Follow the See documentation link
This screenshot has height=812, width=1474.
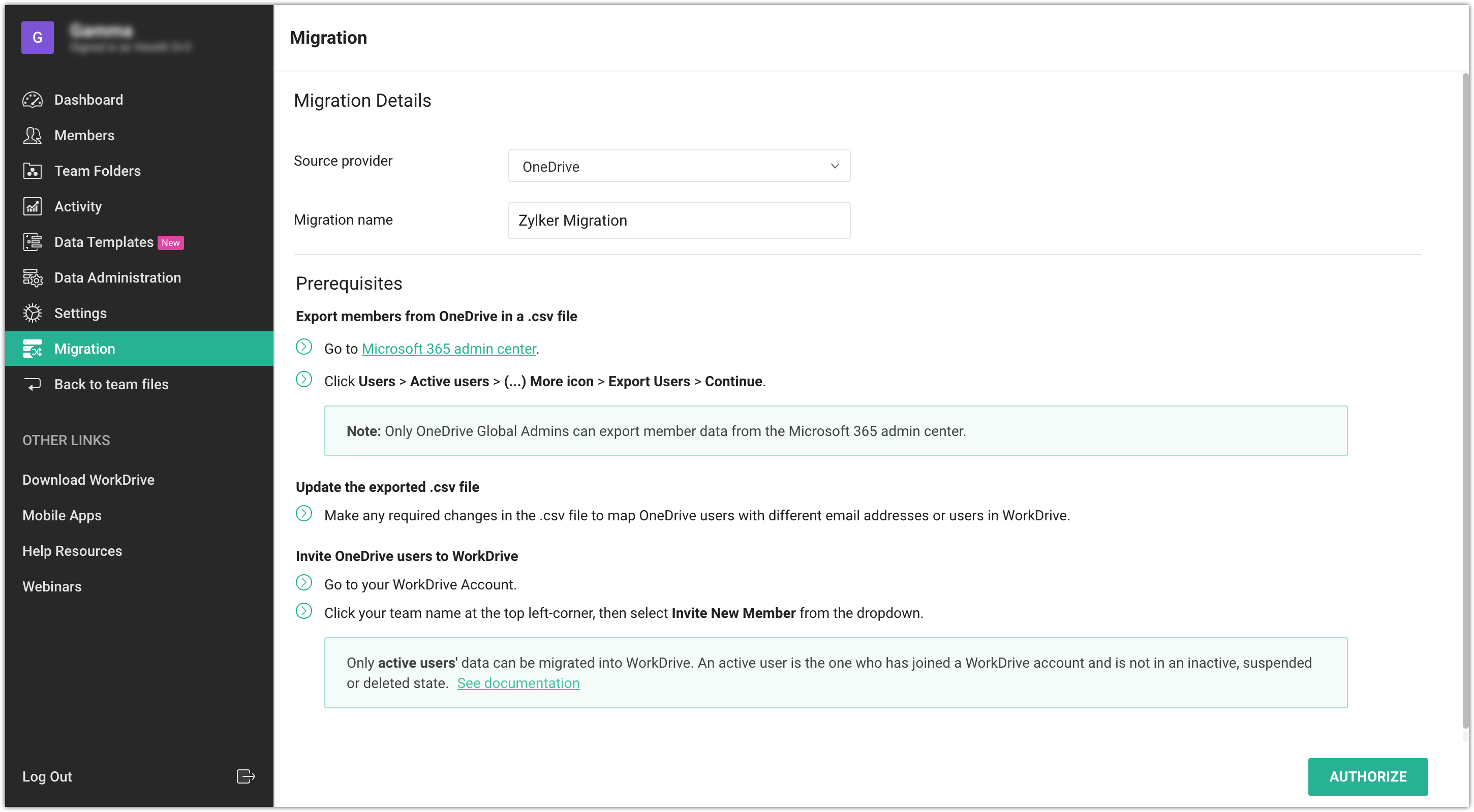(518, 682)
